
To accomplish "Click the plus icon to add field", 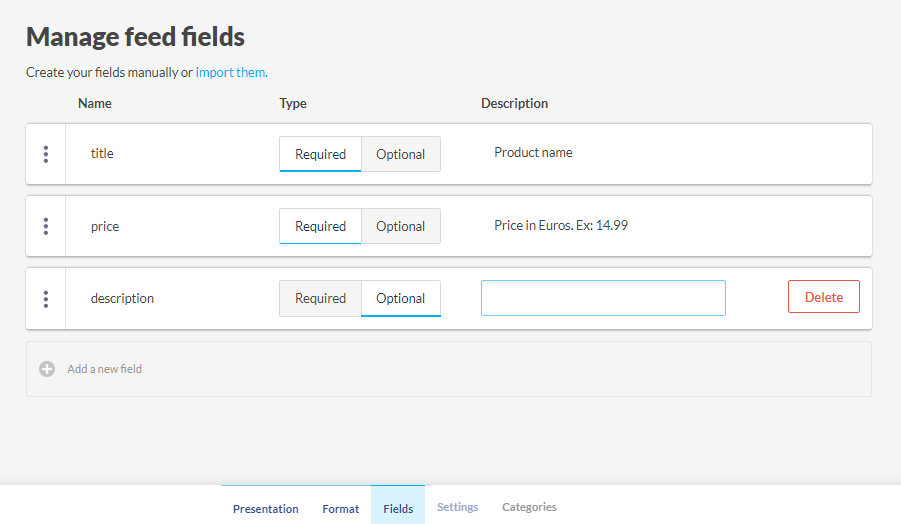I will 47,369.
